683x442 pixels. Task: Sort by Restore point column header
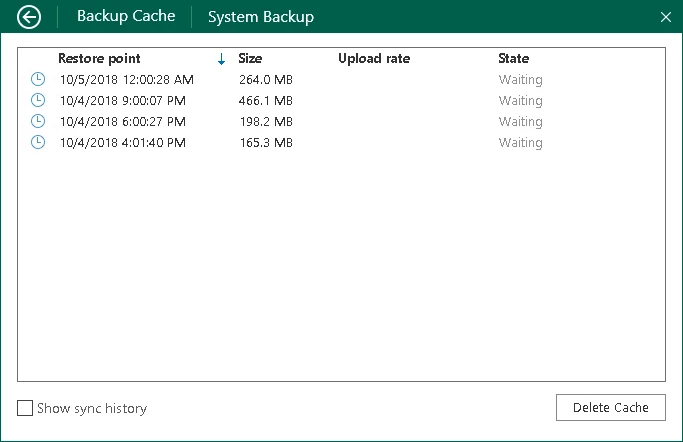point(99,59)
